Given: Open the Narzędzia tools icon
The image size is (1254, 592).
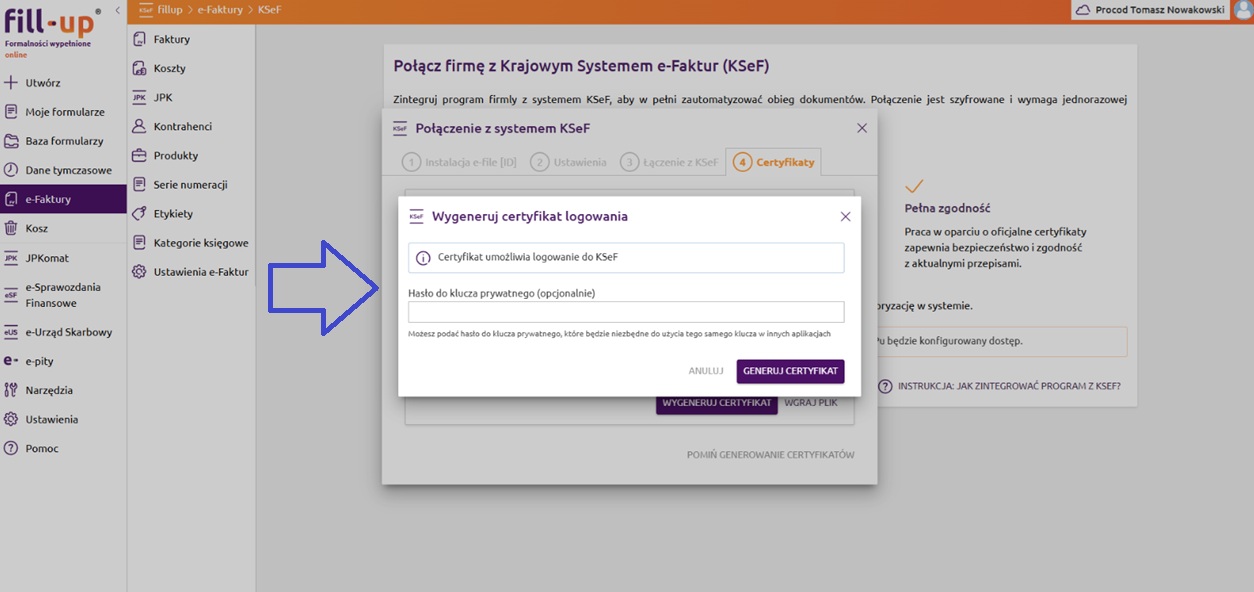Looking at the screenshot, I should tap(12, 390).
